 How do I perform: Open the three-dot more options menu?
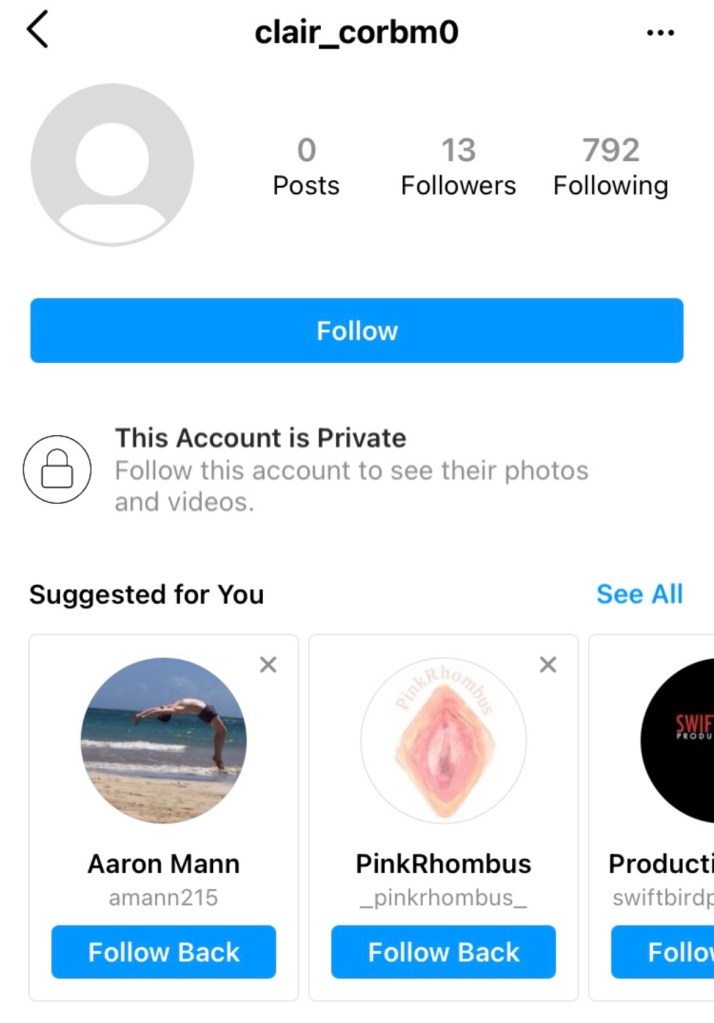coord(660,33)
